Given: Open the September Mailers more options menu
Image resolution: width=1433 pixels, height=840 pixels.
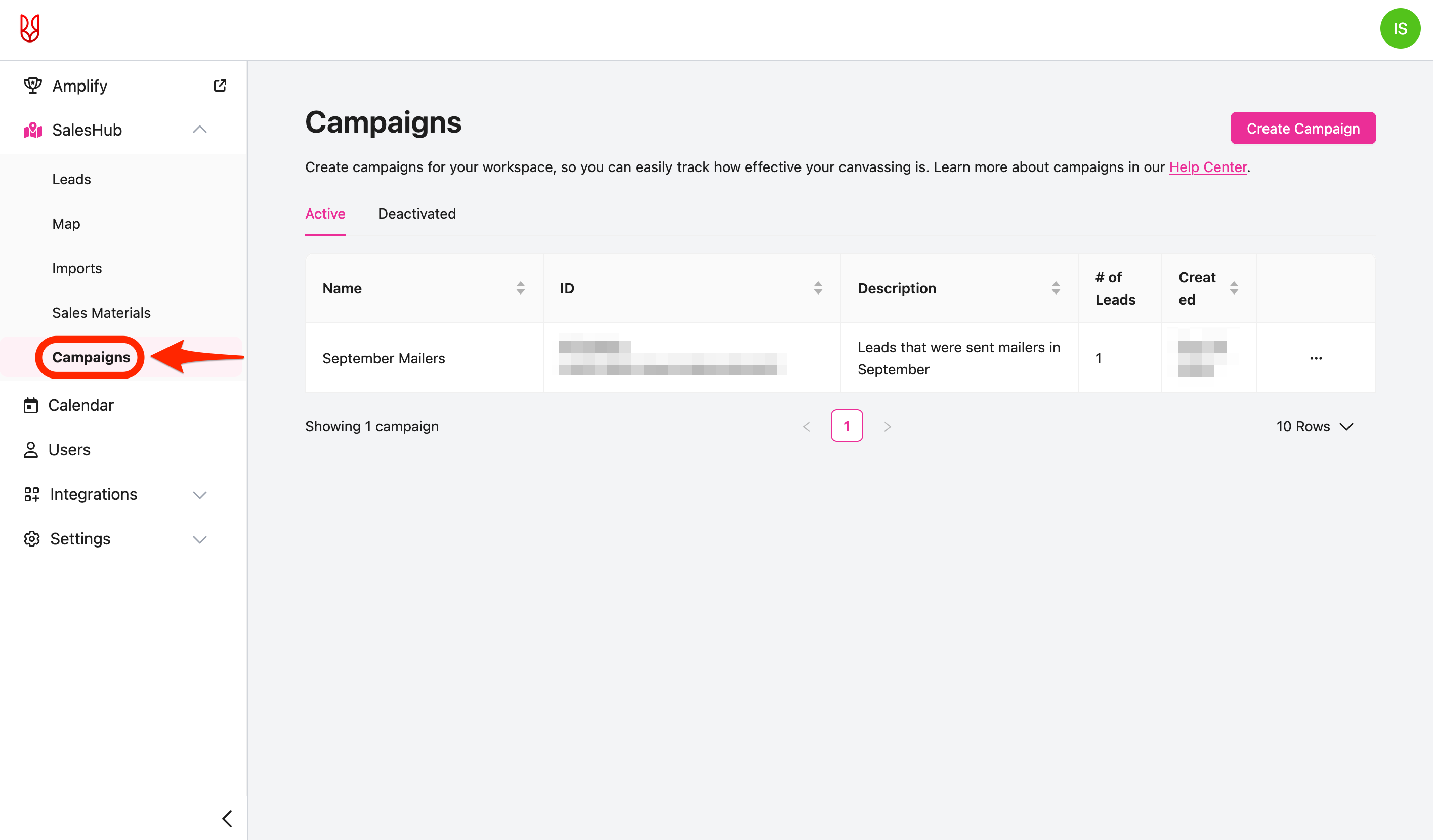Looking at the screenshot, I should (1315, 358).
